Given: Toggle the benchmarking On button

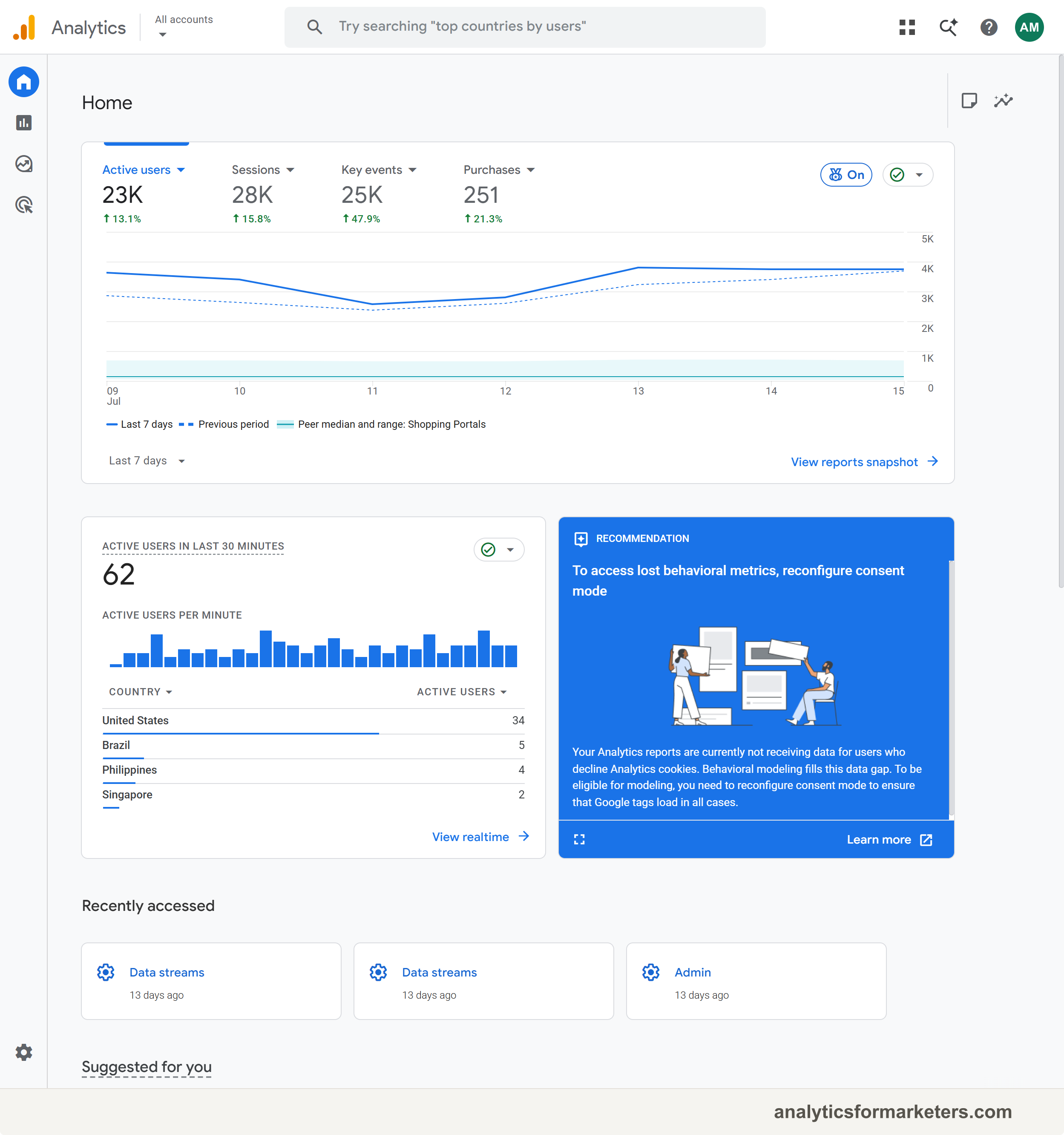Looking at the screenshot, I should pos(846,175).
